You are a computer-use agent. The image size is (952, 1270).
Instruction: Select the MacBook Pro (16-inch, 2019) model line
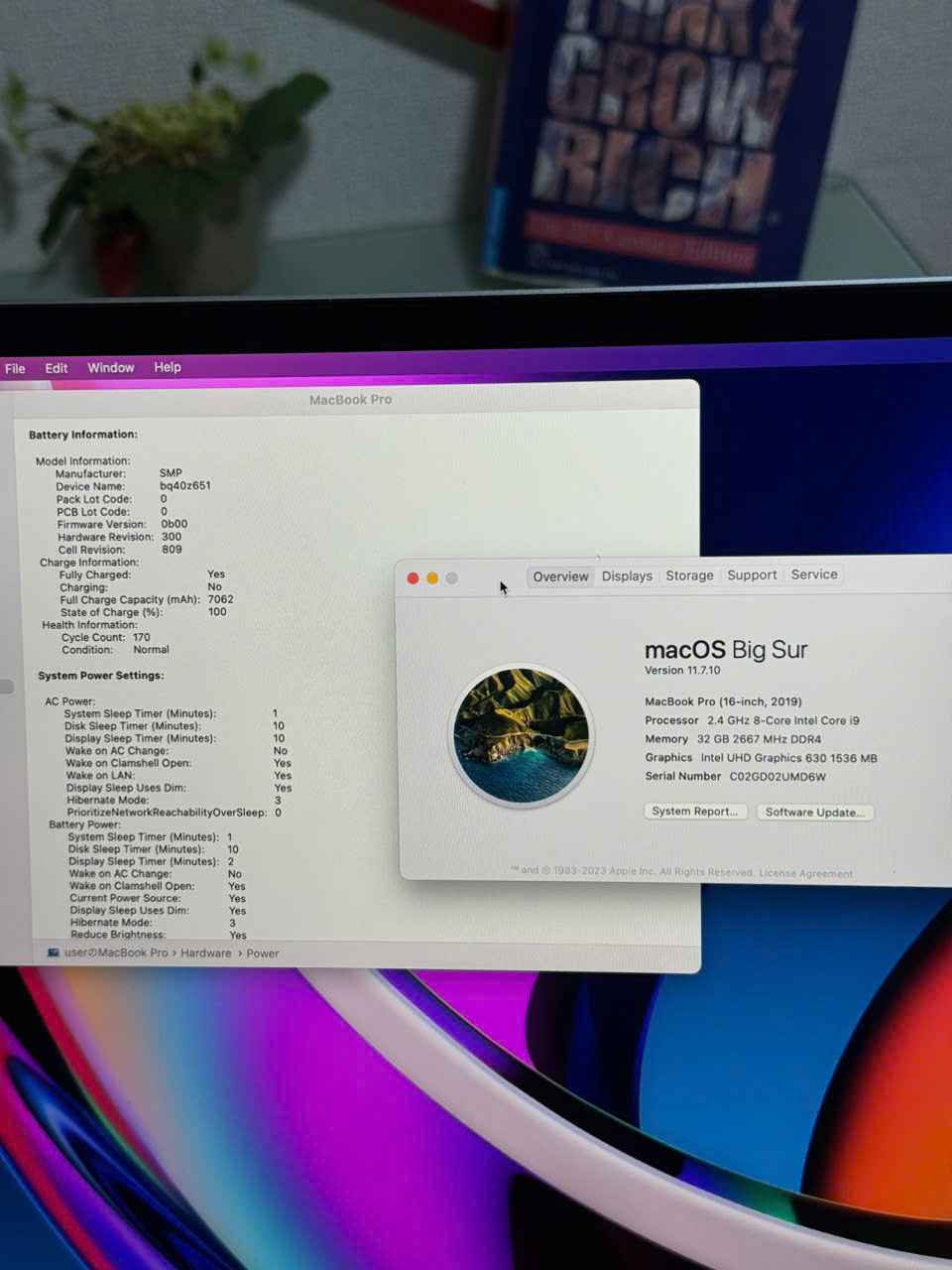tap(723, 701)
